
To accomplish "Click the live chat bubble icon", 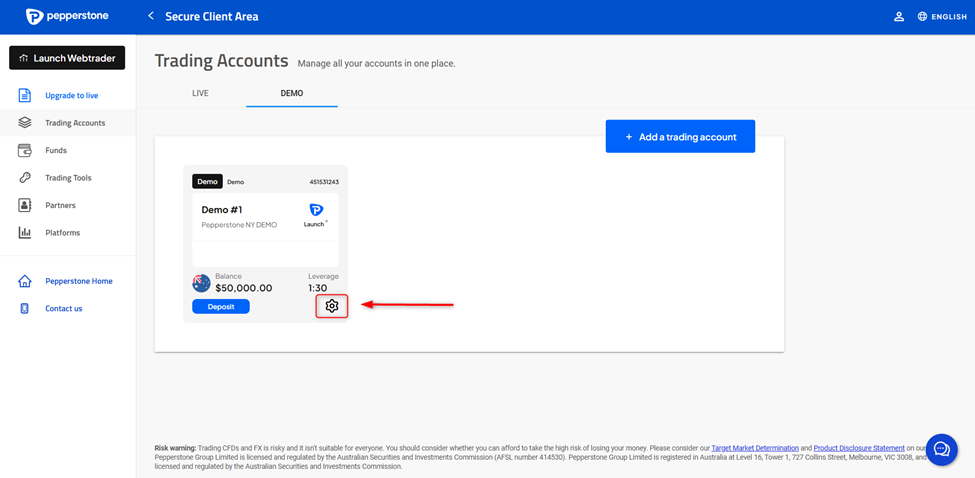I will pos(941,450).
